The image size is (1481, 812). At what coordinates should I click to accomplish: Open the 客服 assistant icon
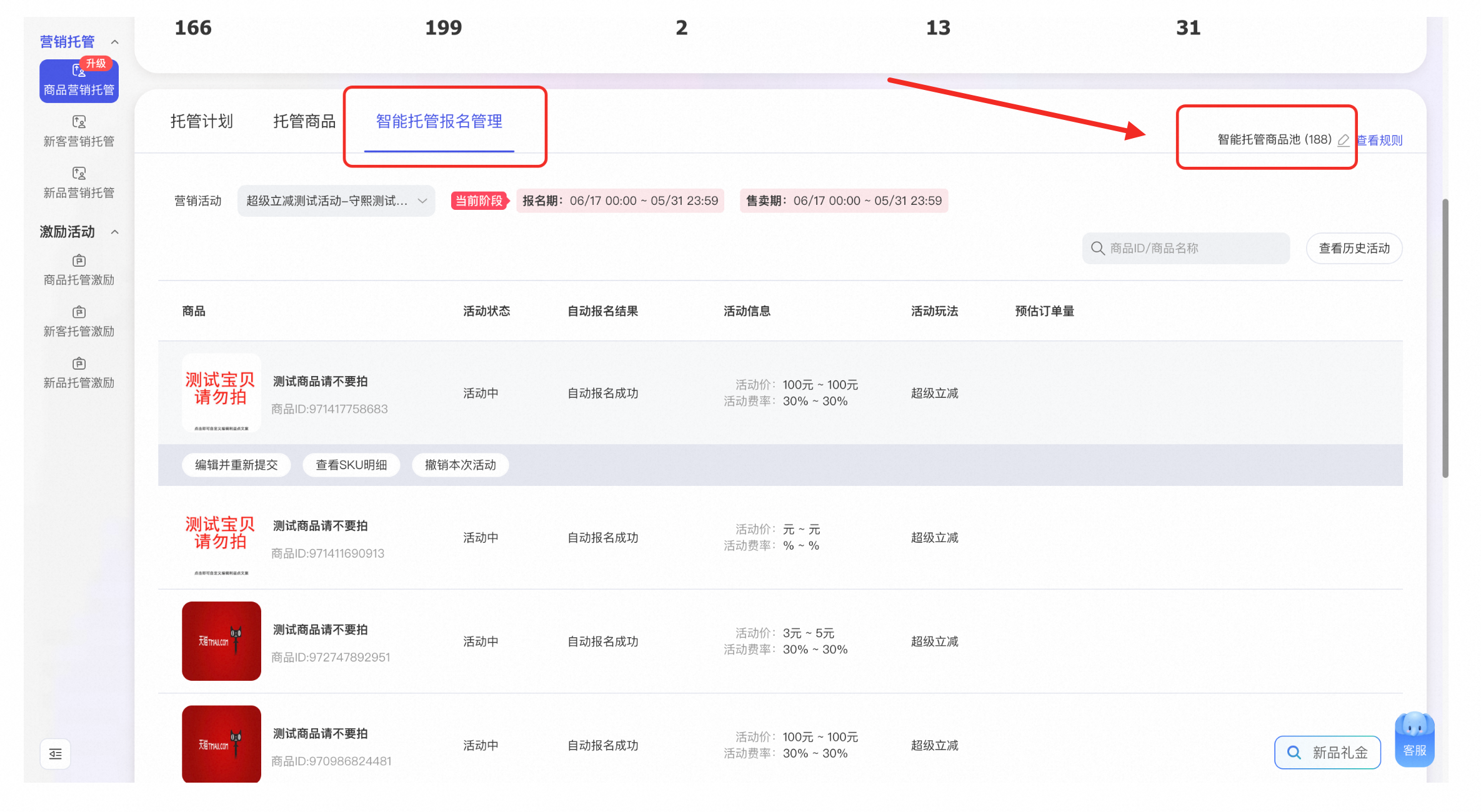(1415, 739)
